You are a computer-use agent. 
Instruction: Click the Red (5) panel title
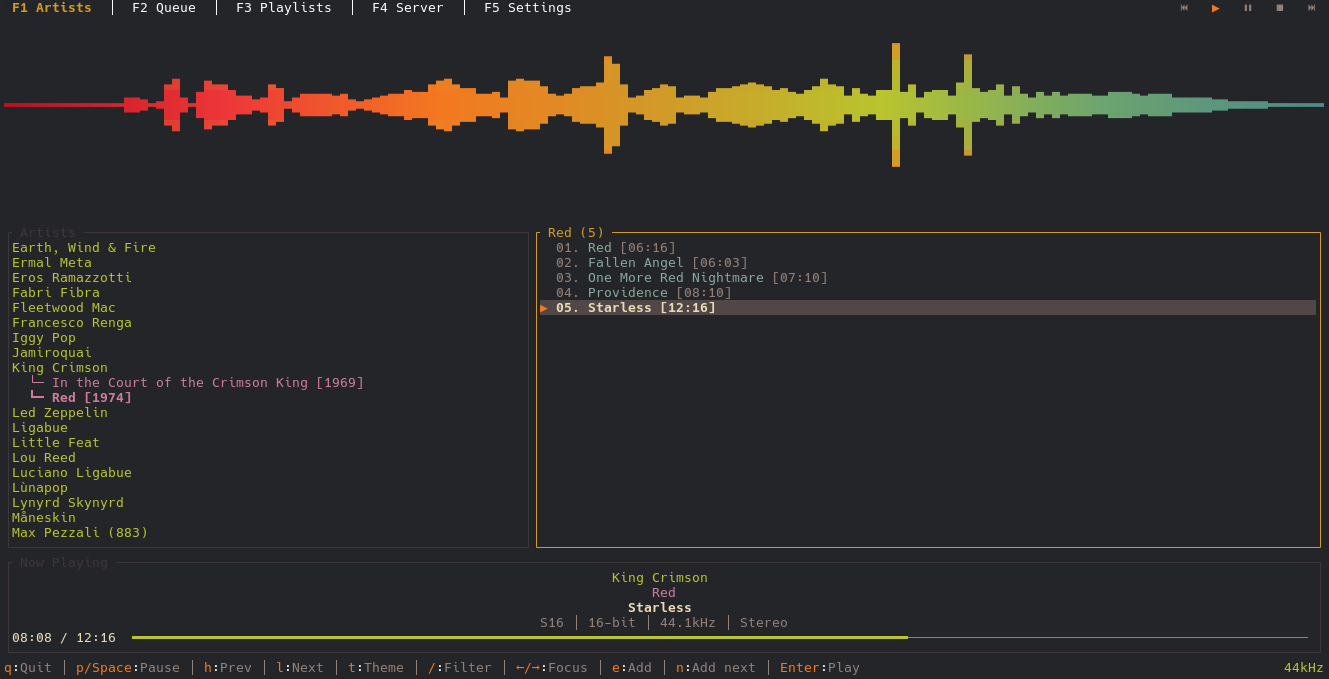[576, 233]
